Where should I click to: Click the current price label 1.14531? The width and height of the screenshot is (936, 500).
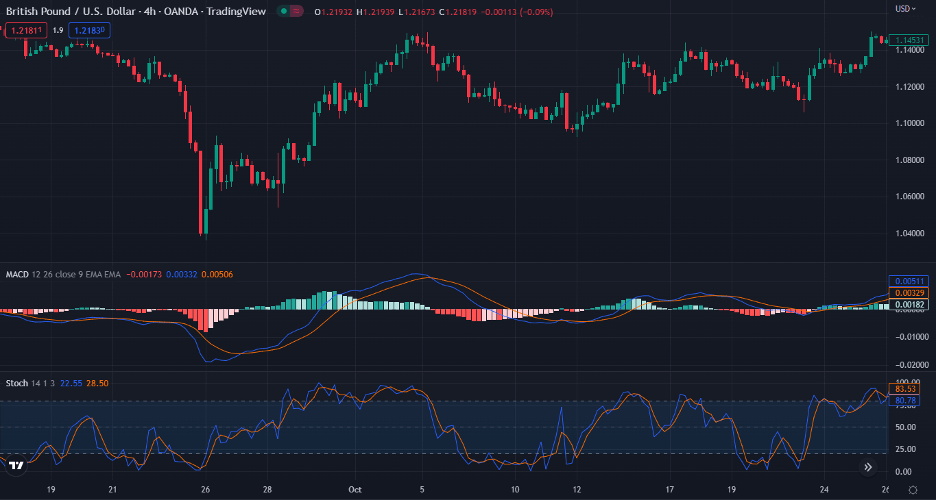[x=910, y=40]
